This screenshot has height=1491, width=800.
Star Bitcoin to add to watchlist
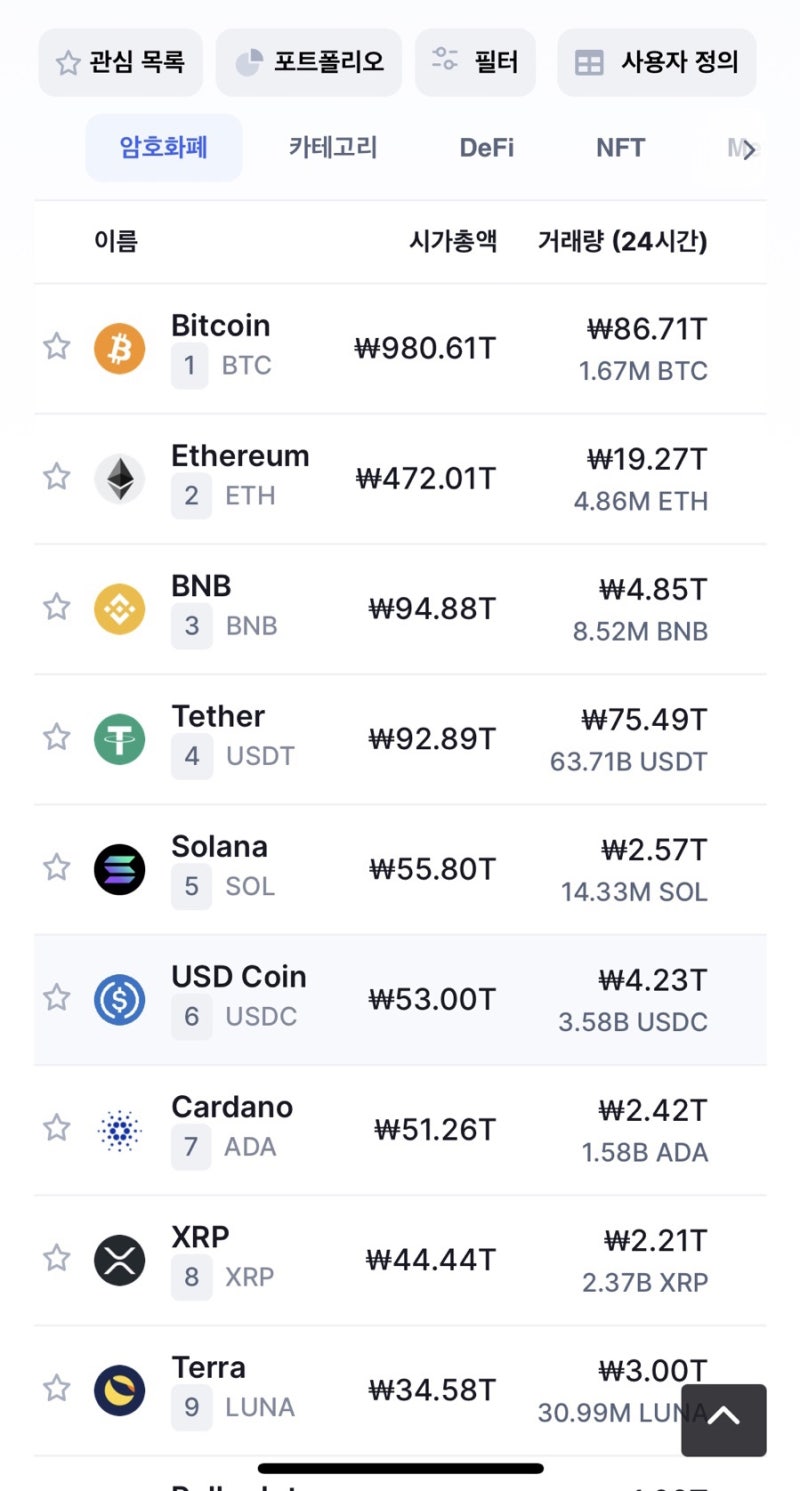[57, 347]
